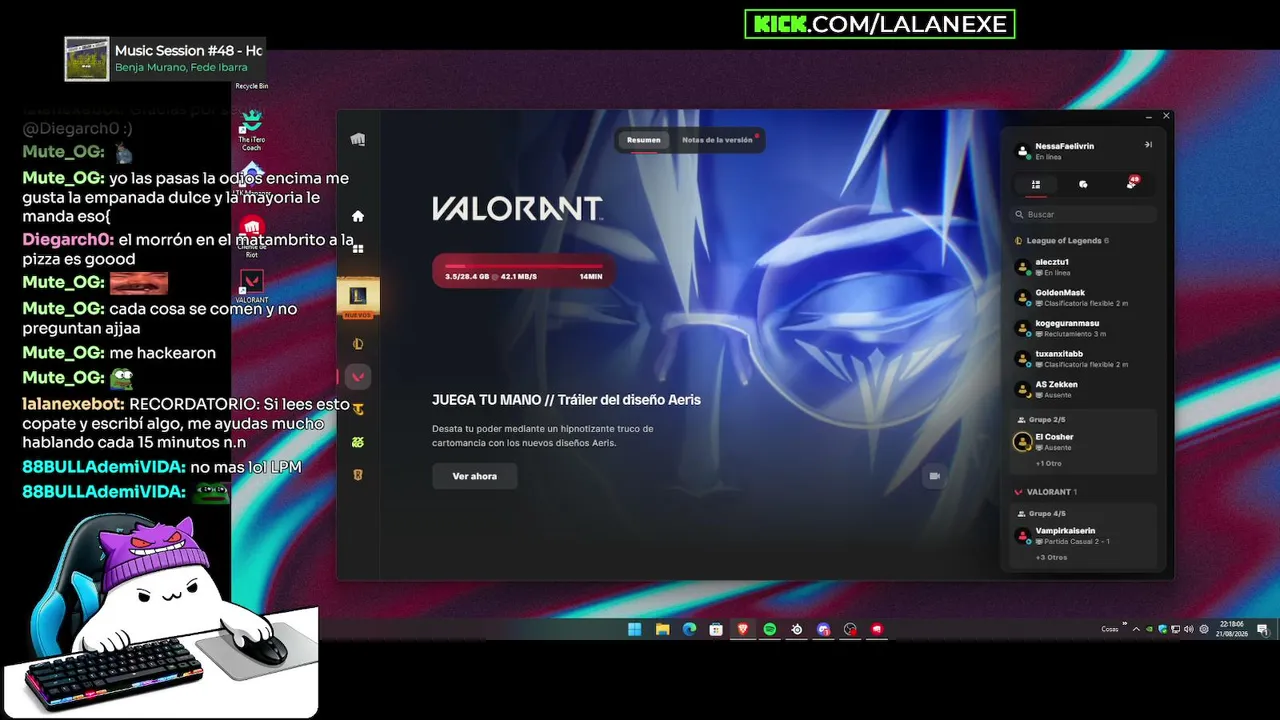Select friend GoldenMask
The height and width of the screenshot is (720, 1280).
click(1084, 298)
